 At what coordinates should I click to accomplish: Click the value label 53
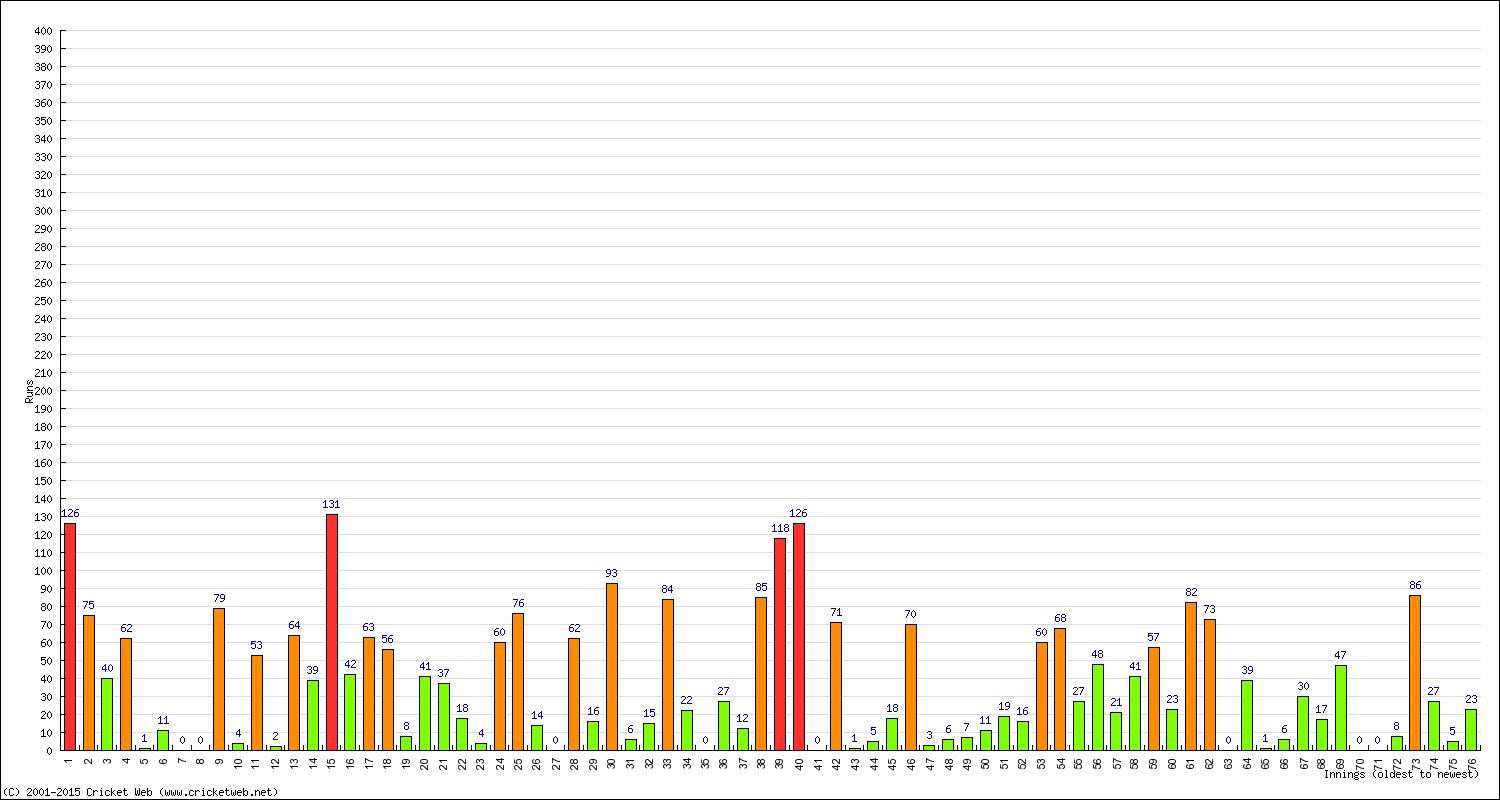tap(256, 644)
